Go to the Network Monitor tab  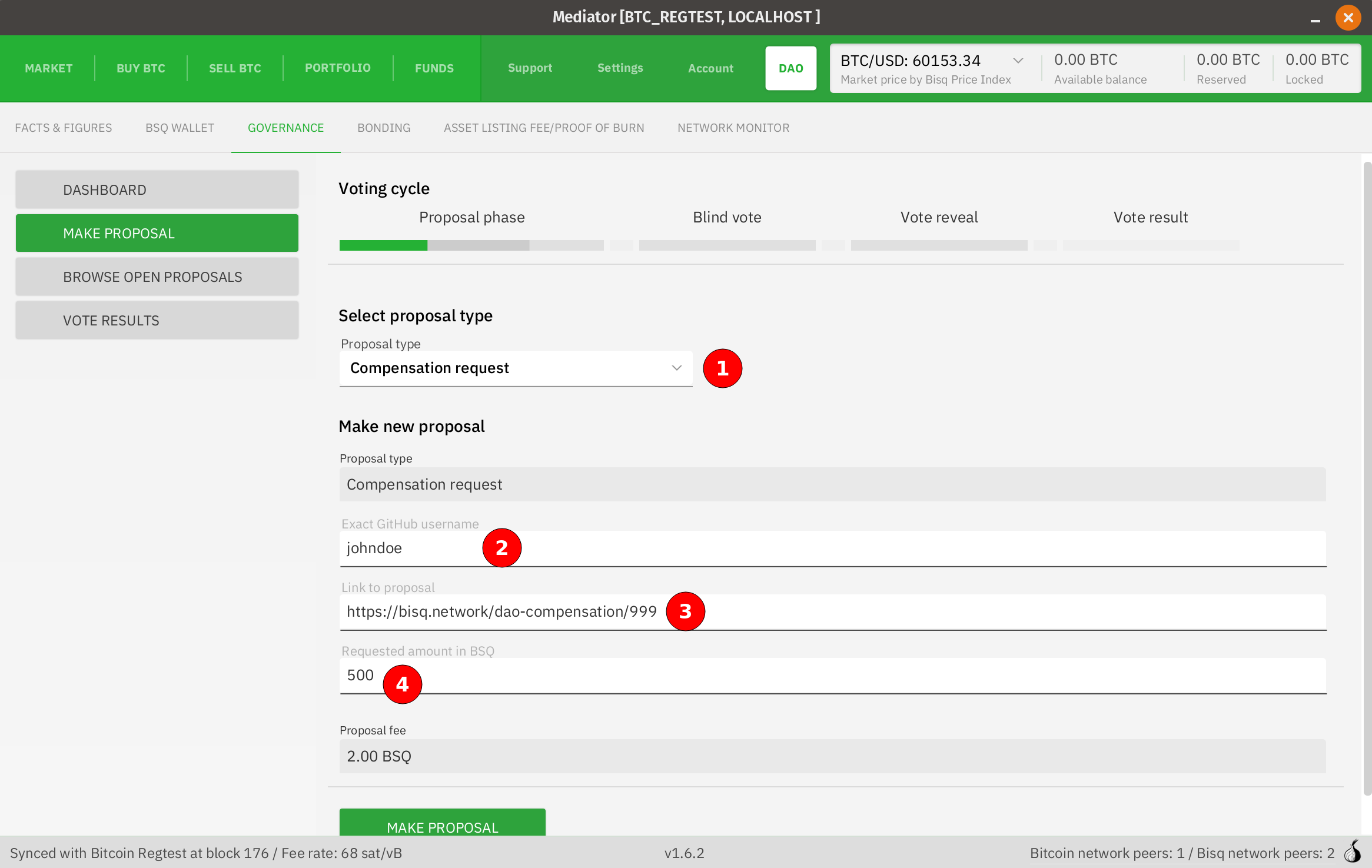(733, 128)
